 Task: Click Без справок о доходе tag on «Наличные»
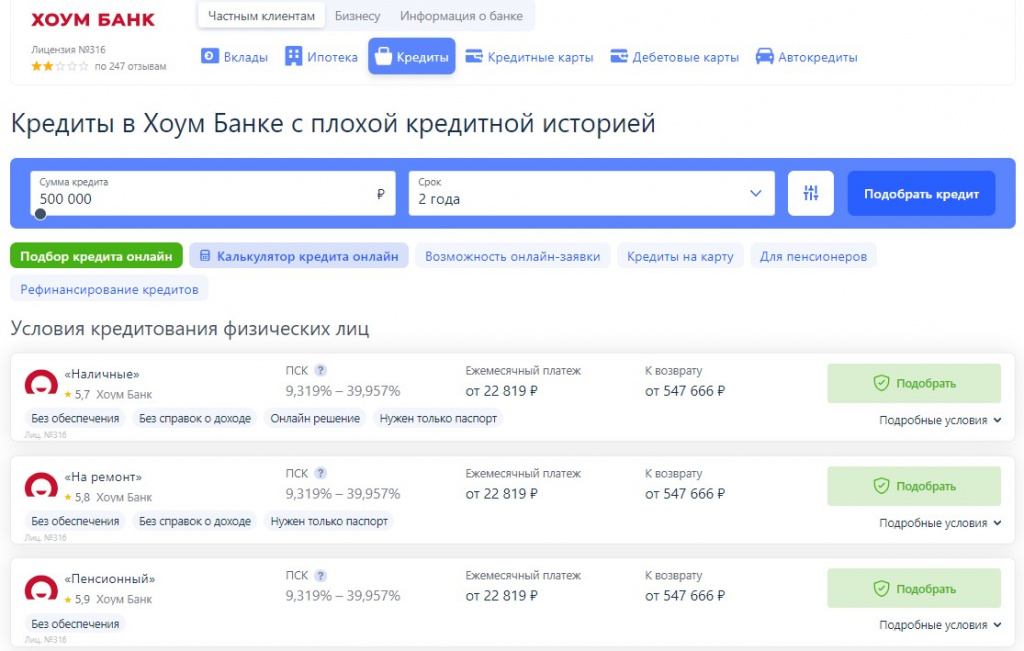click(x=195, y=419)
